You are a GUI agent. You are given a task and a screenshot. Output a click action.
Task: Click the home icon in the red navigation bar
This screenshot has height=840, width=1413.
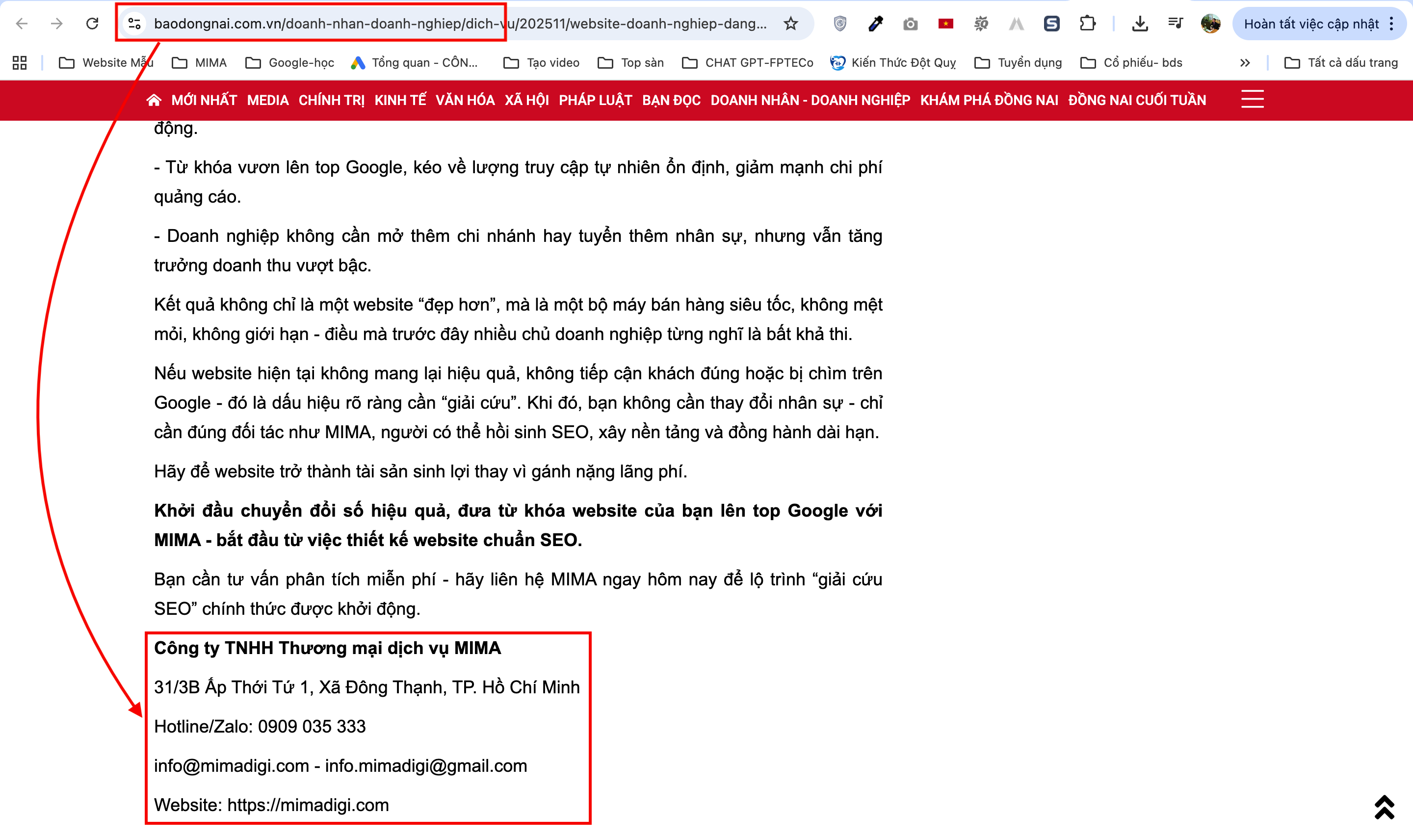click(154, 100)
